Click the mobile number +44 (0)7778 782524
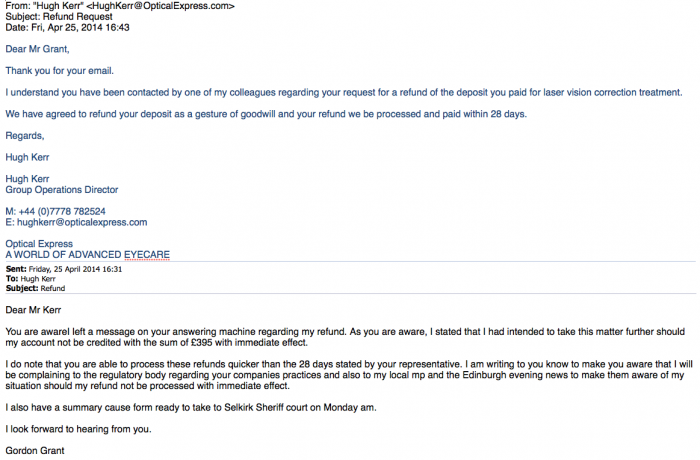700x460 pixels. 62,211
